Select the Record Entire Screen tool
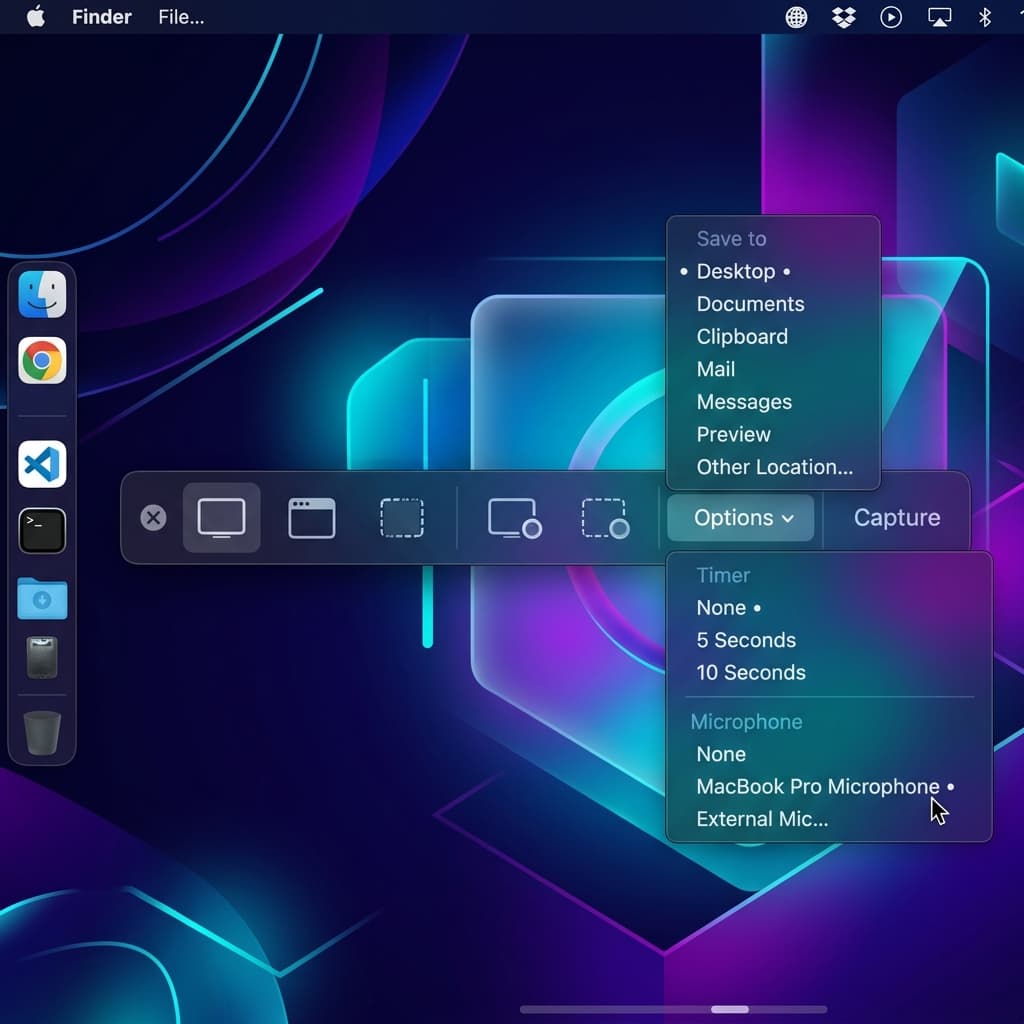This screenshot has width=1024, height=1024. point(513,517)
